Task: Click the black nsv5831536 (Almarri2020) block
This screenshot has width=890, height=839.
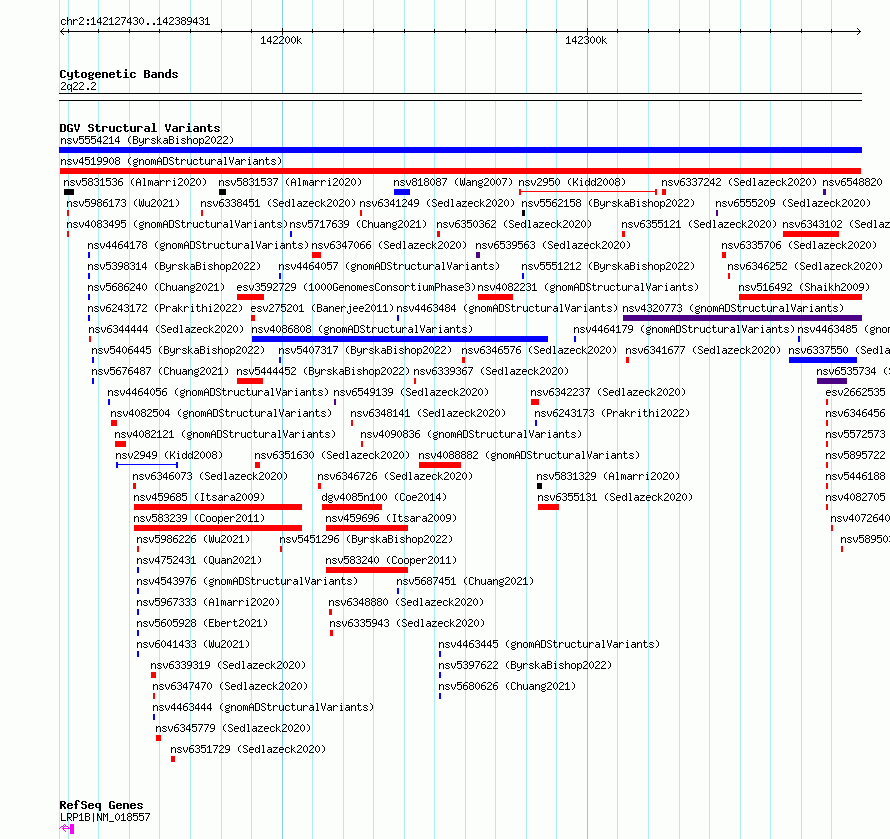Action: [69, 192]
